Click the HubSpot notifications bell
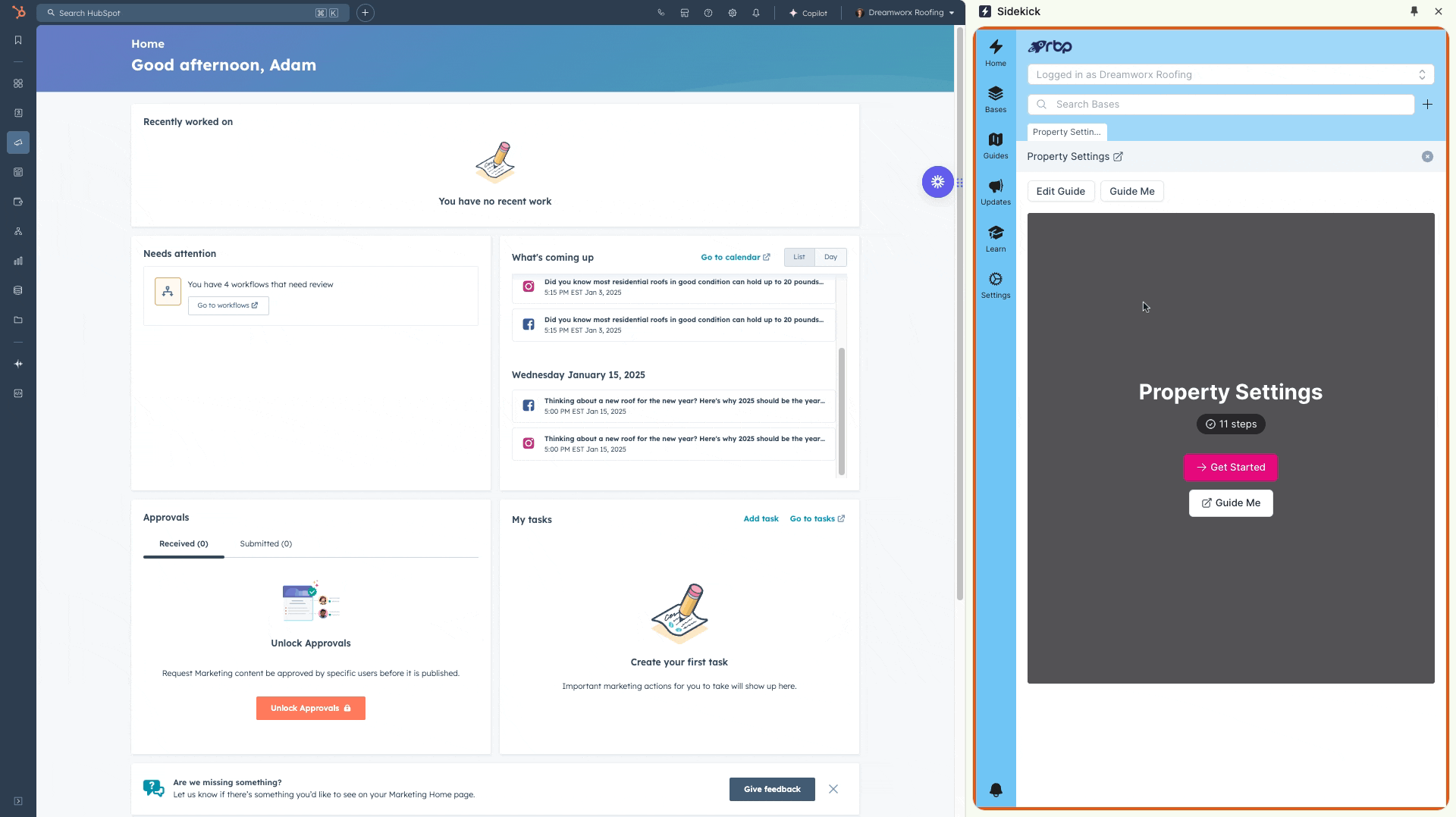The image size is (1456, 817). pos(756,13)
